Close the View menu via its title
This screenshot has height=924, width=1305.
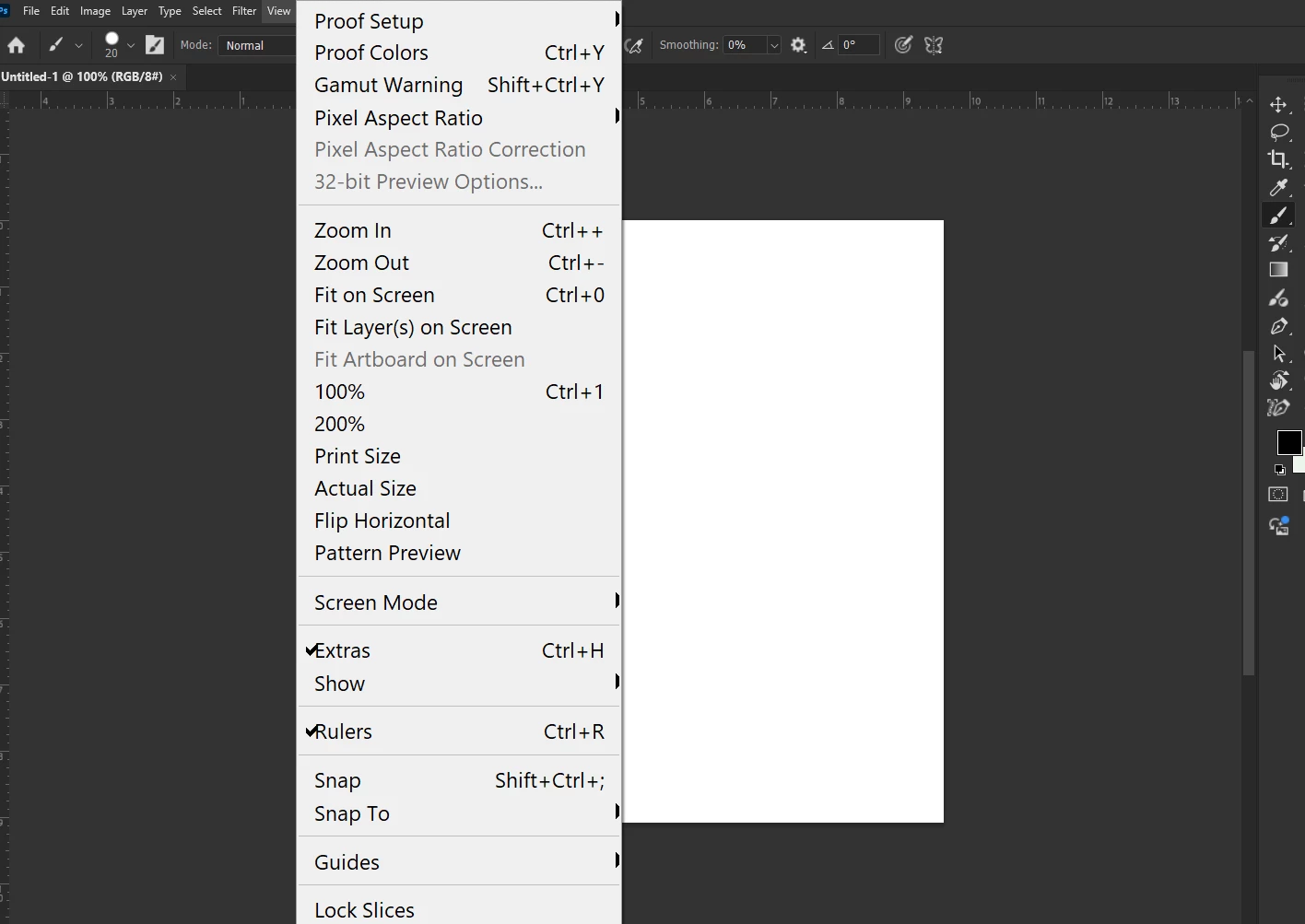(x=279, y=11)
